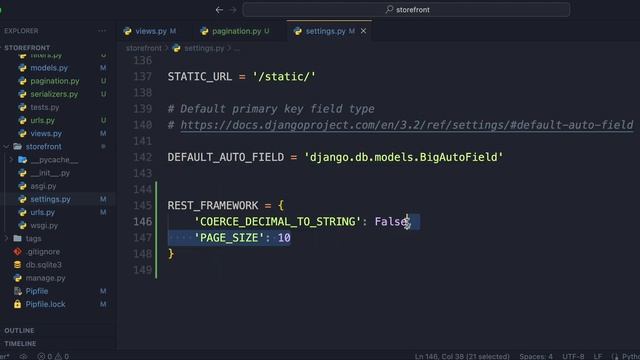
Task: Switch to the pagination.py tab
Action: coord(236,31)
